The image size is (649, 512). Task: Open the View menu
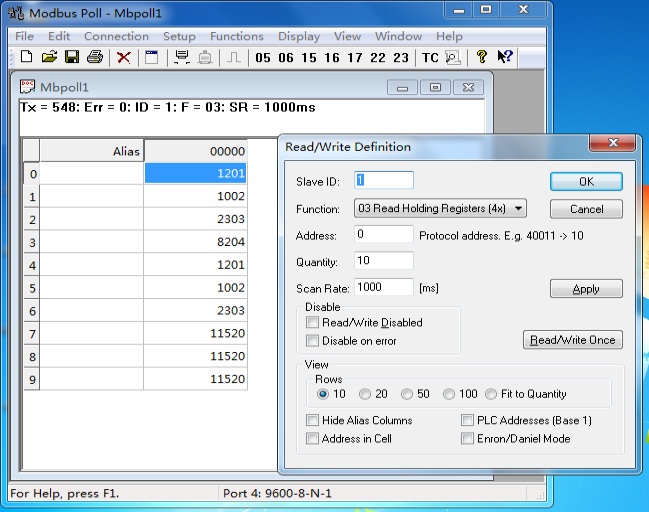[x=347, y=36]
